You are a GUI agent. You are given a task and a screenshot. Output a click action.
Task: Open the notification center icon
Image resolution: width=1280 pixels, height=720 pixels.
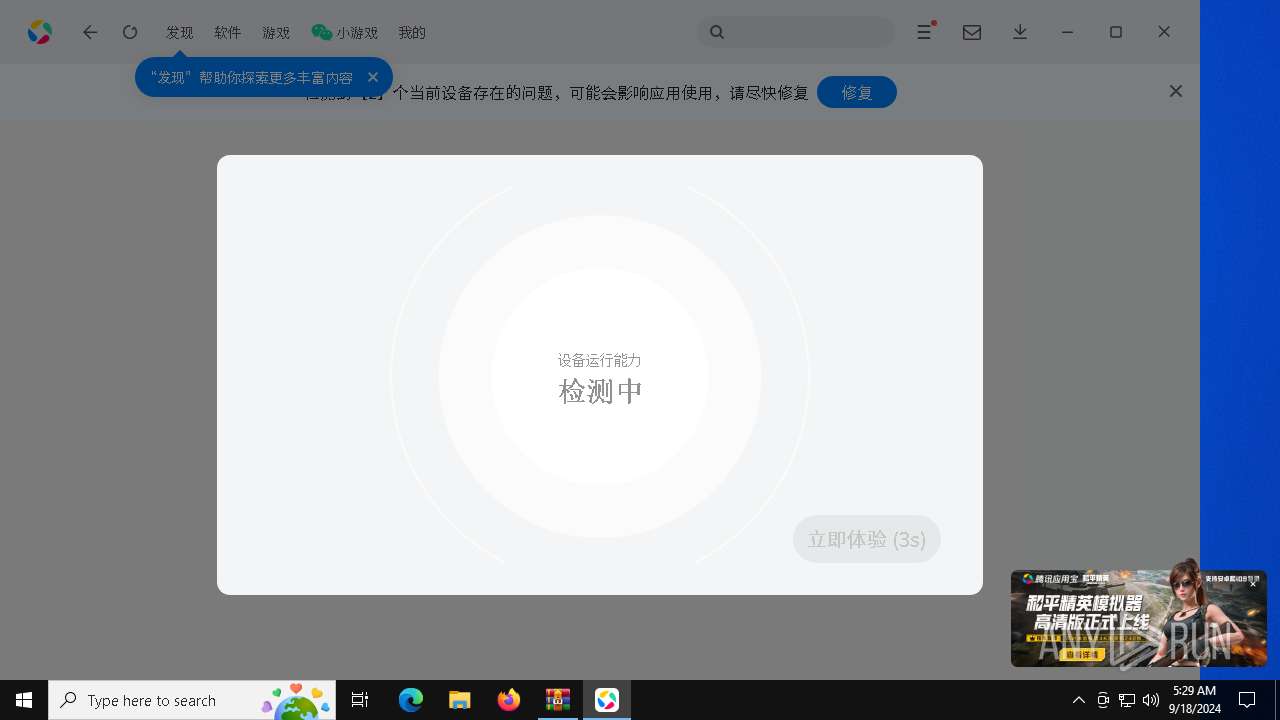point(1247,700)
